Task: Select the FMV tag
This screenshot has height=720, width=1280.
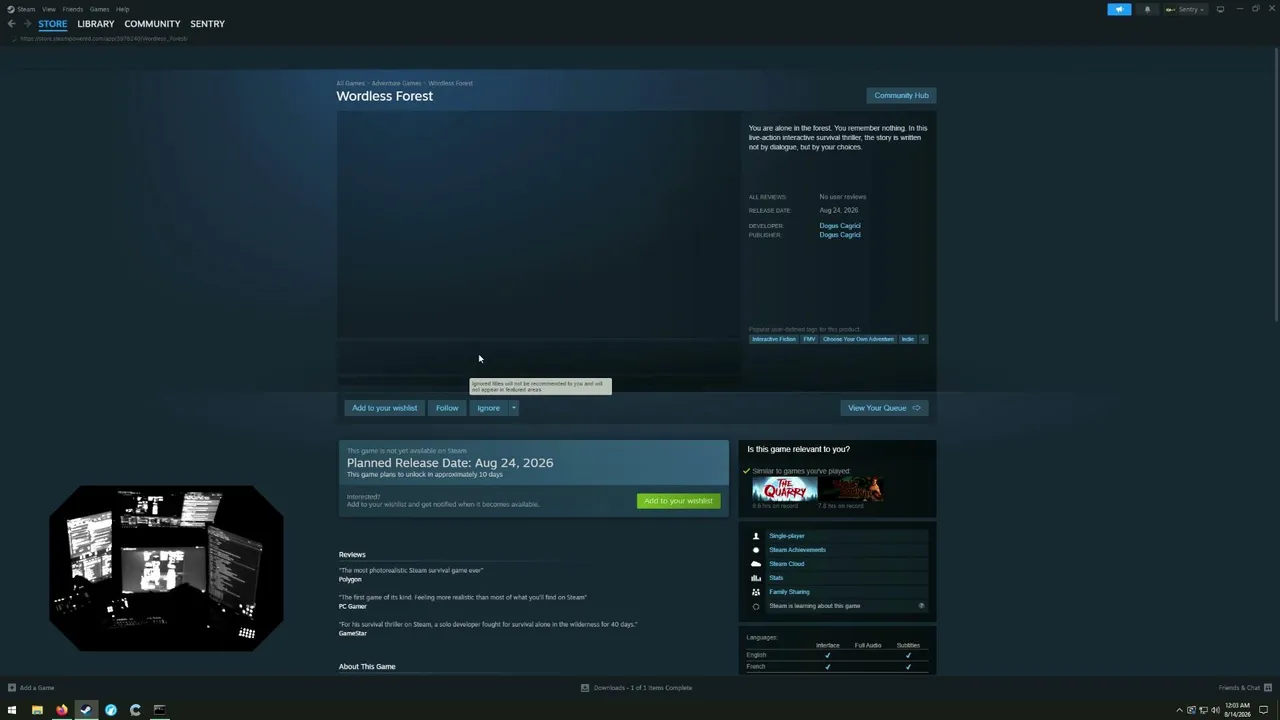Action: [x=809, y=339]
